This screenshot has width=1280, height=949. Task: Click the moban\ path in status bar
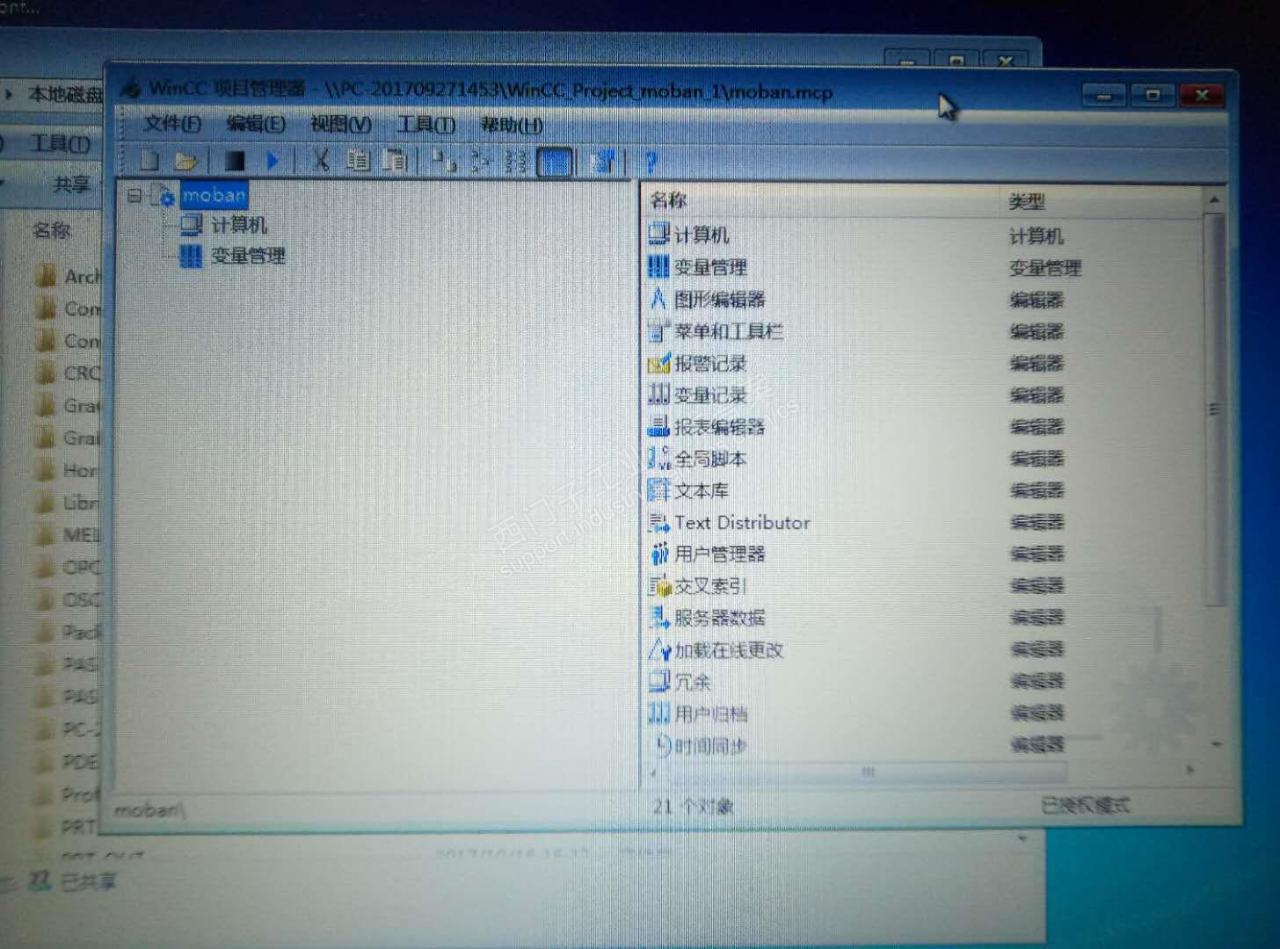point(150,810)
